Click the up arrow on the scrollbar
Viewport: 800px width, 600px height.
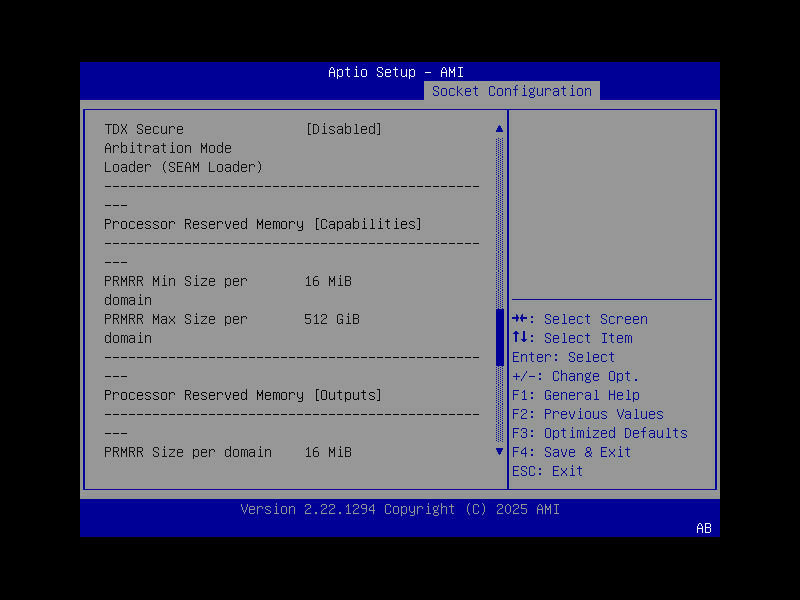(499, 128)
